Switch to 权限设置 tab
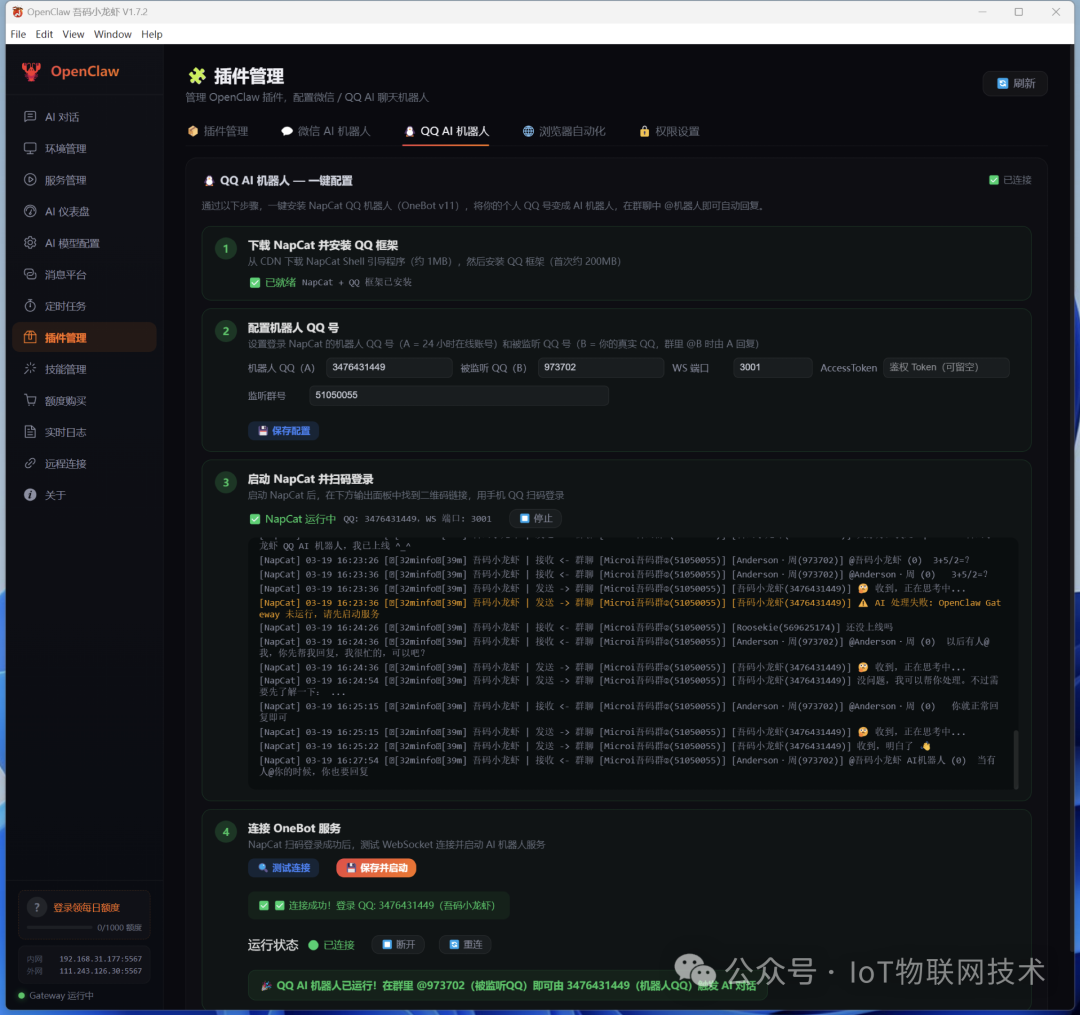The height and width of the screenshot is (1015, 1080). pyautogui.click(x=669, y=131)
